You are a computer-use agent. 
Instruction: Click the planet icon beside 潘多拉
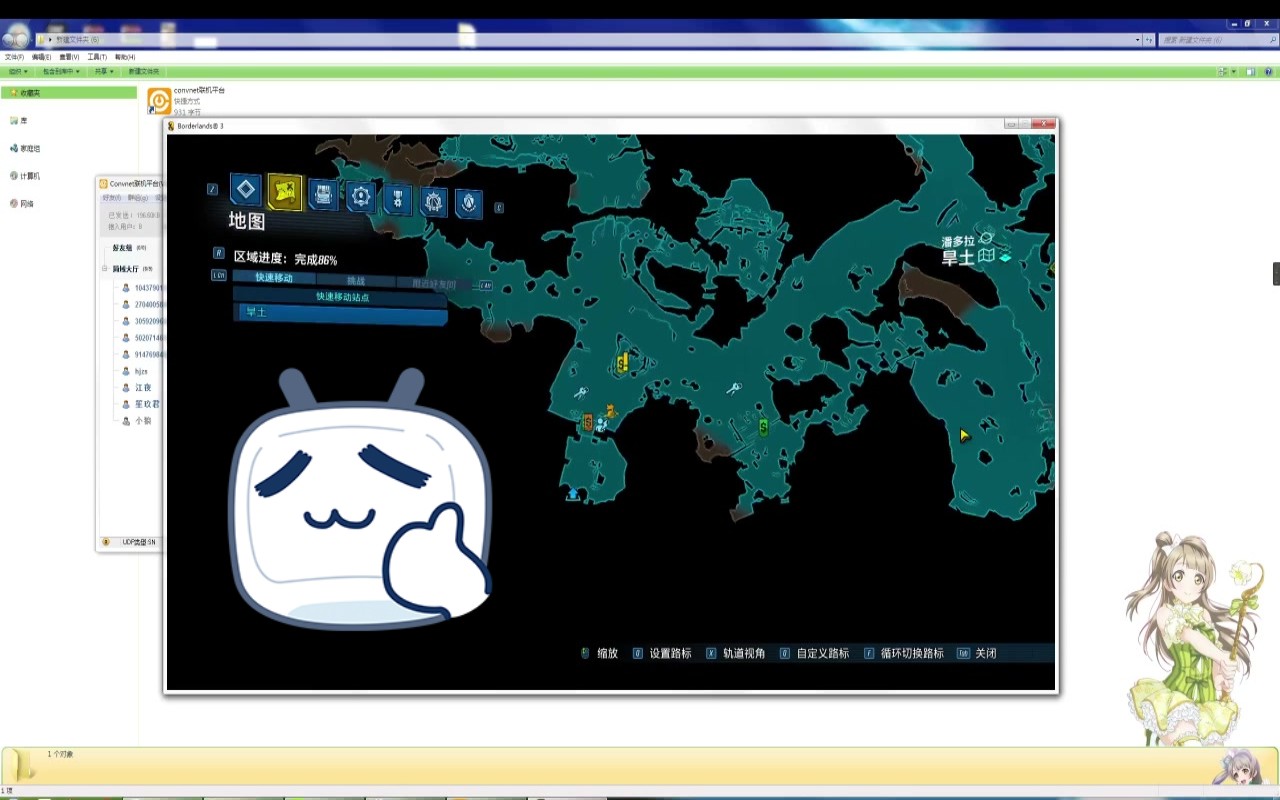(x=986, y=240)
